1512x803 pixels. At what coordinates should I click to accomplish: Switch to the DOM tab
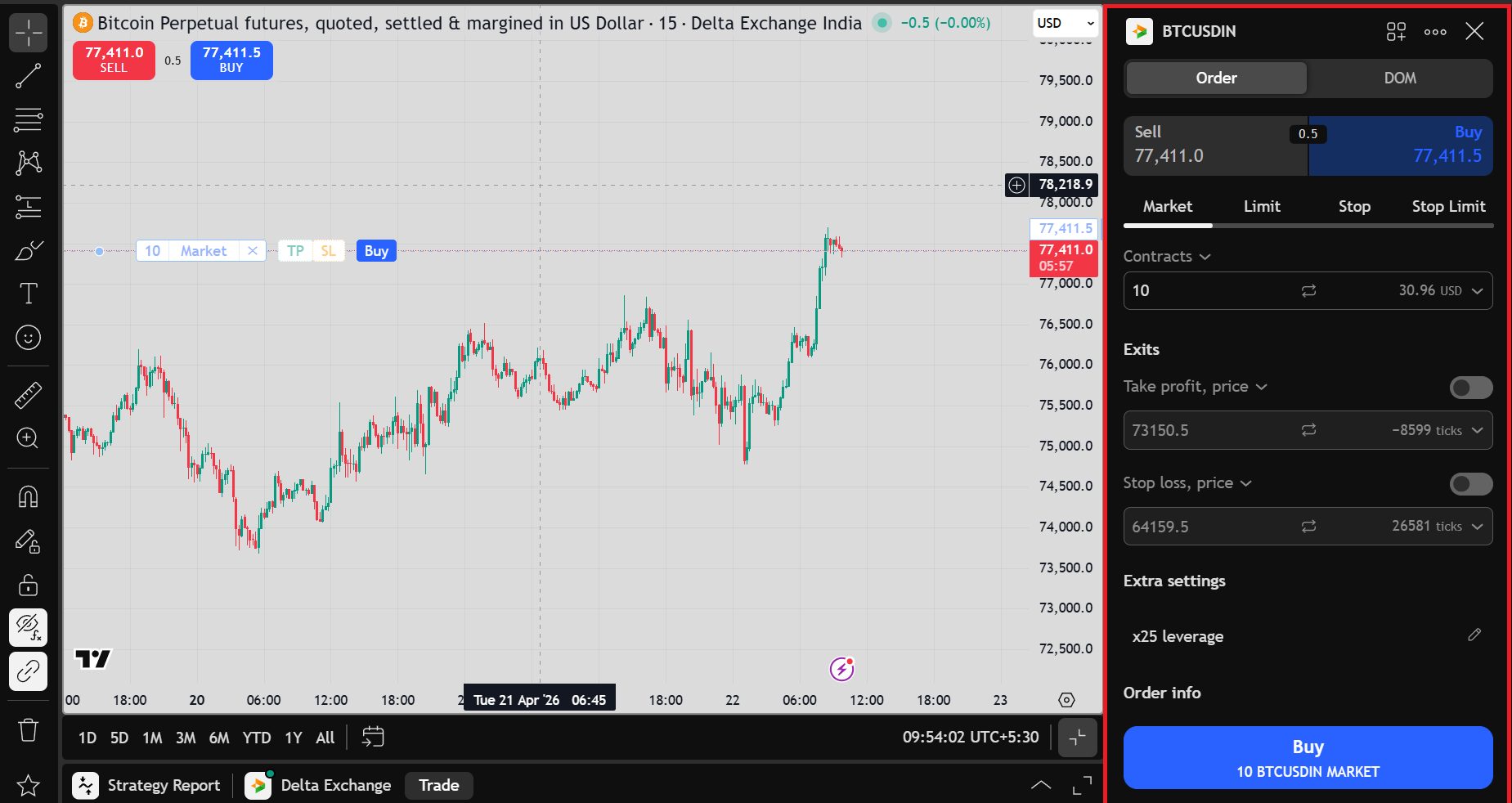coord(1400,78)
